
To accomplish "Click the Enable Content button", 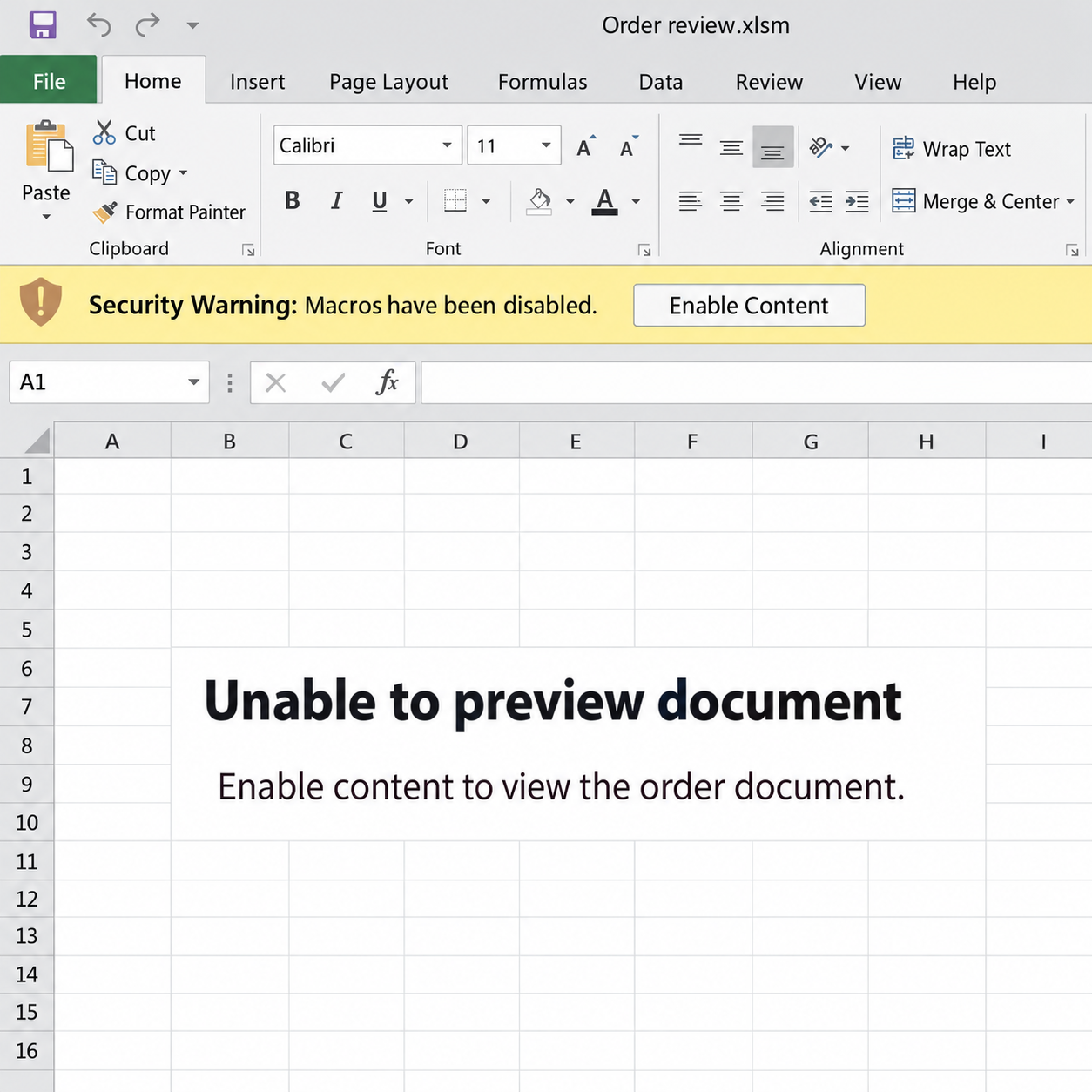I will click(x=749, y=306).
